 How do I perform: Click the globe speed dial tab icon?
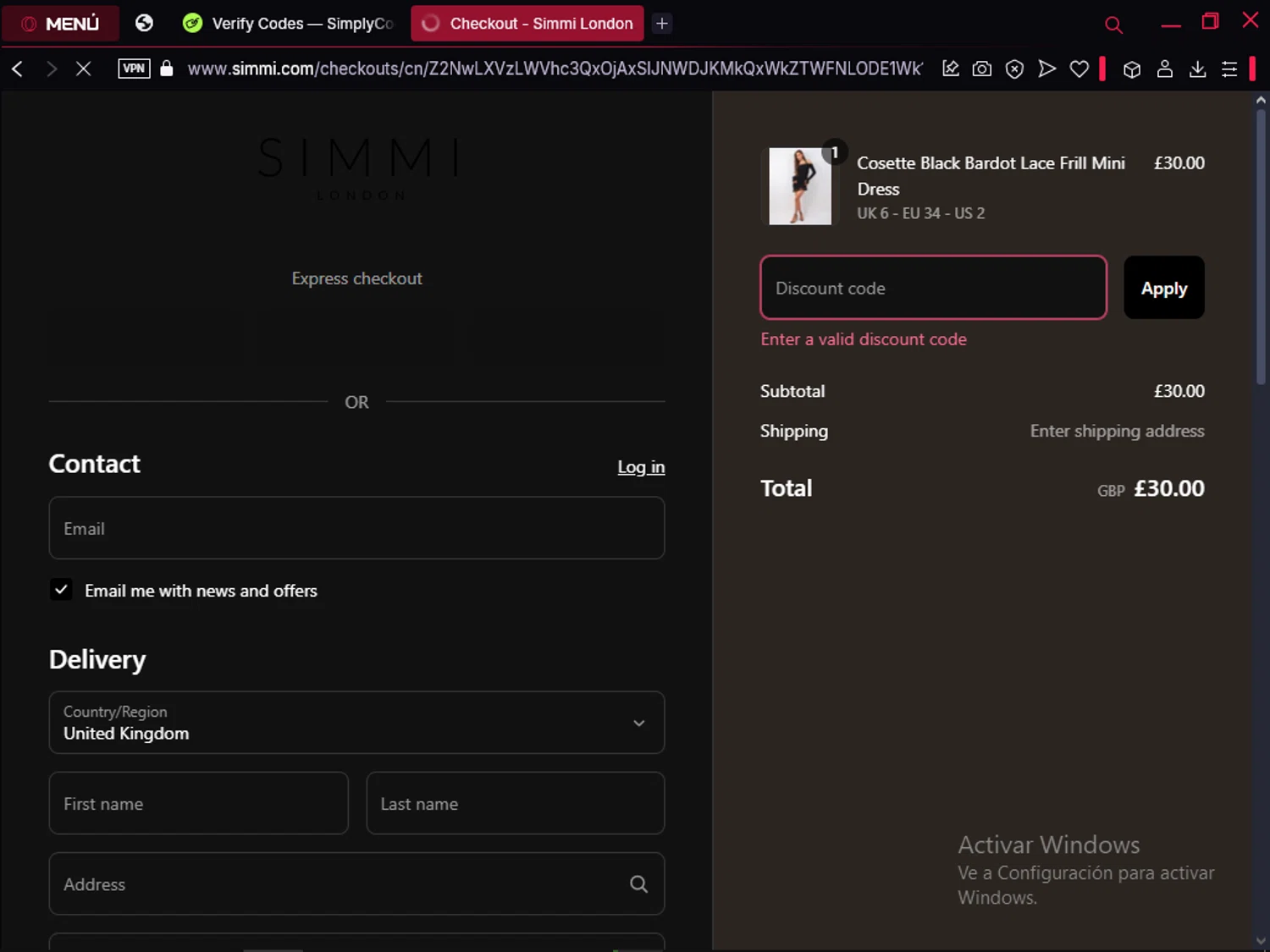point(144,23)
